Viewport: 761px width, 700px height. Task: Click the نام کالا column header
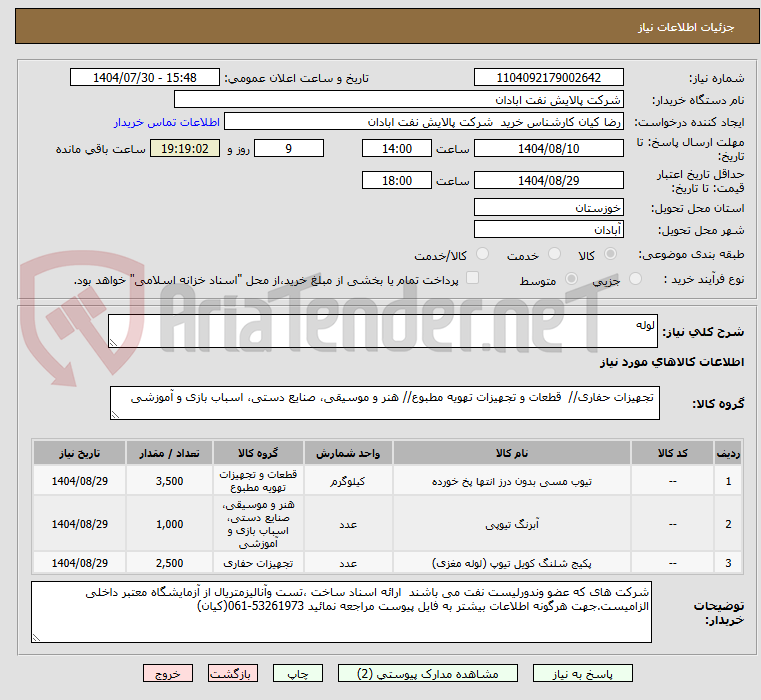[512, 453]
